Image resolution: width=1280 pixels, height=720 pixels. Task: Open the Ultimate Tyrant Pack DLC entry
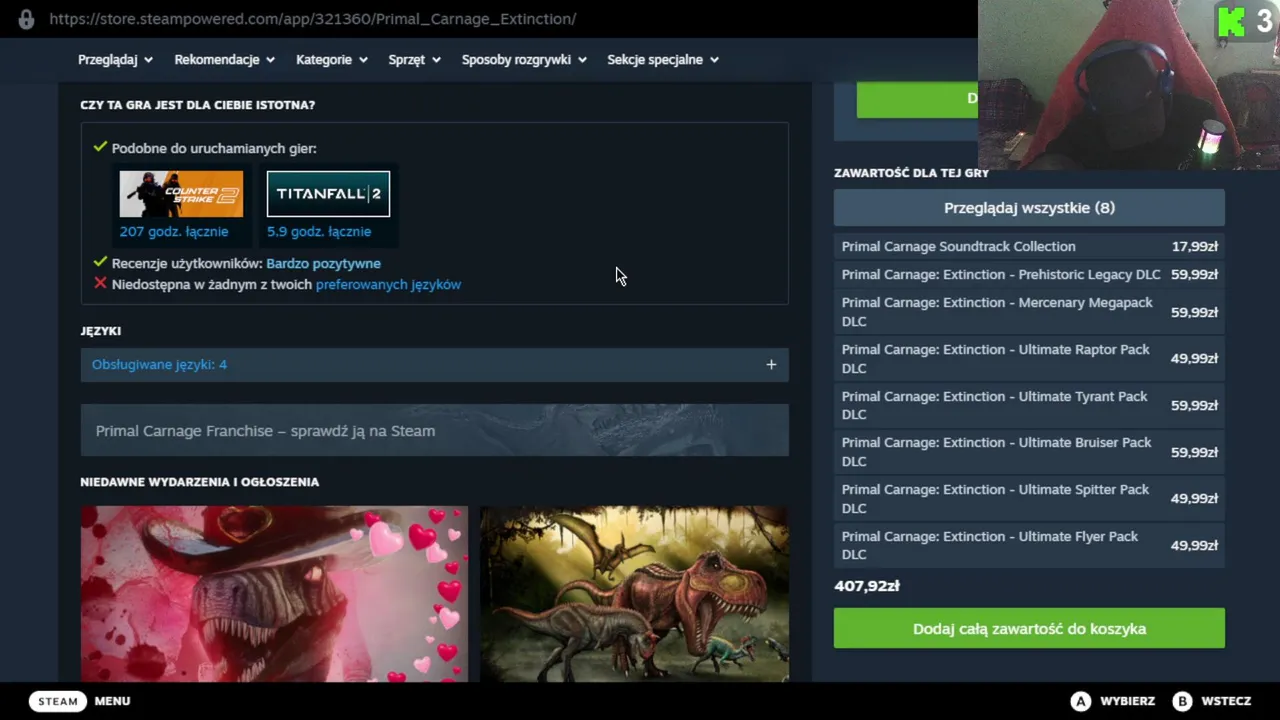[1029, 405]
